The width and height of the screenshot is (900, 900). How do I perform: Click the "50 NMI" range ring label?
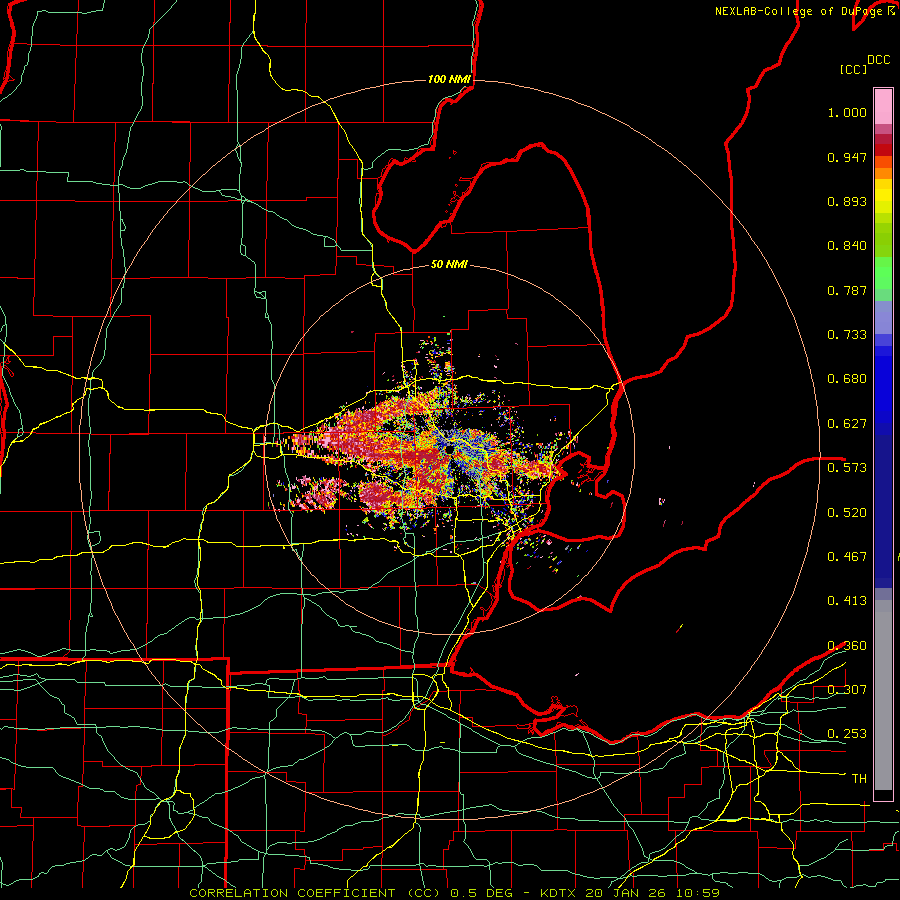tap(449, 265)
